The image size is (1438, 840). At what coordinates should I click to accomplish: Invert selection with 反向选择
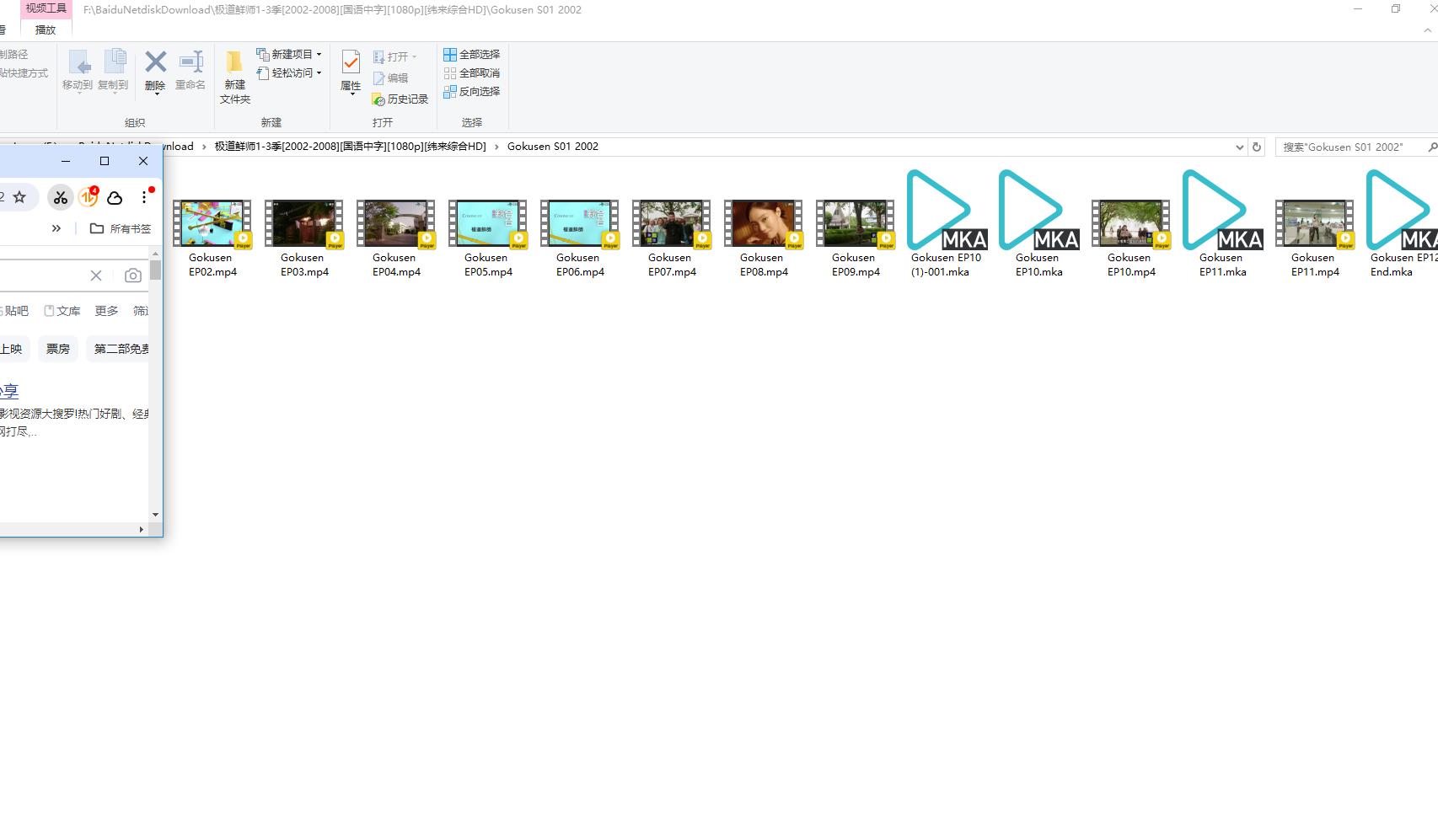point(472,92)
